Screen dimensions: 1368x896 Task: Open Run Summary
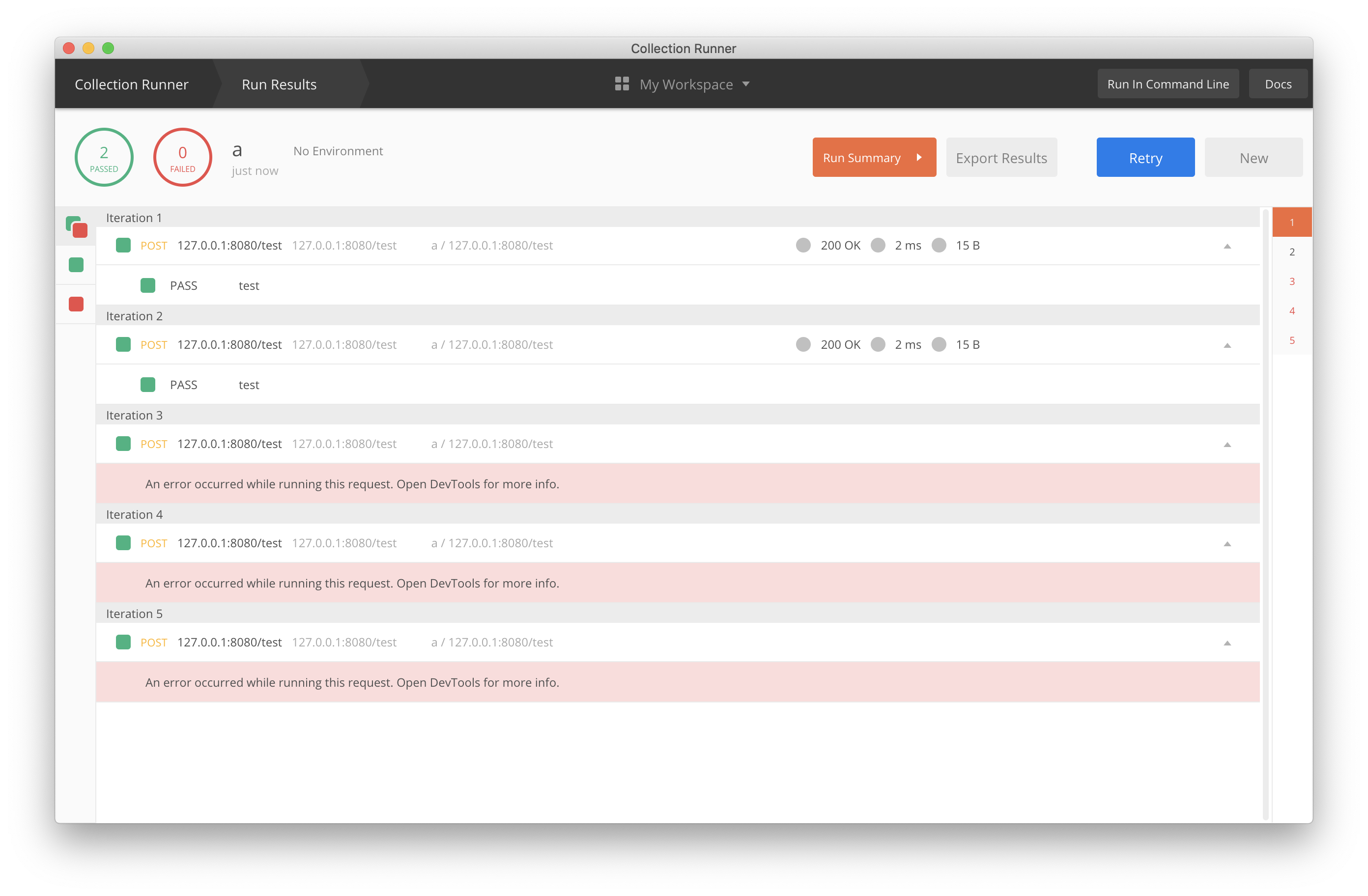click(874, 157)
